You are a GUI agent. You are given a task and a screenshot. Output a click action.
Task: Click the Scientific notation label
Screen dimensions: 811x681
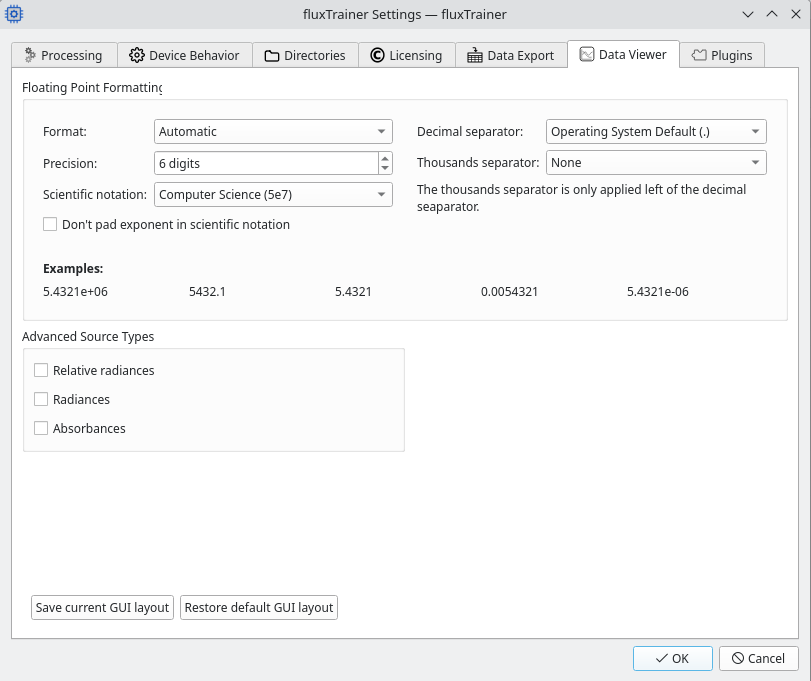(x=95, y=194)
